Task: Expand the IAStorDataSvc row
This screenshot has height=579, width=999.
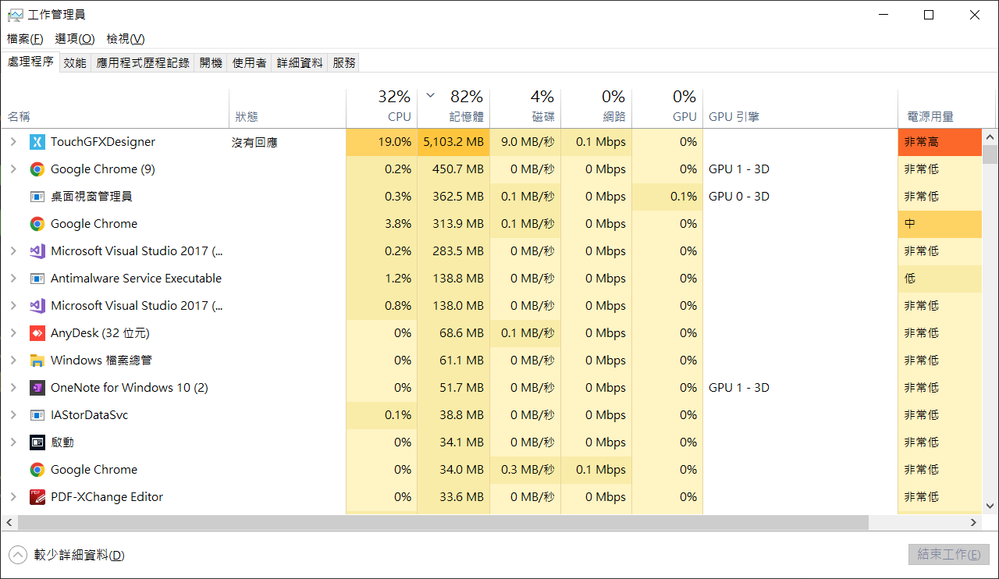Action: pos(13,415)
